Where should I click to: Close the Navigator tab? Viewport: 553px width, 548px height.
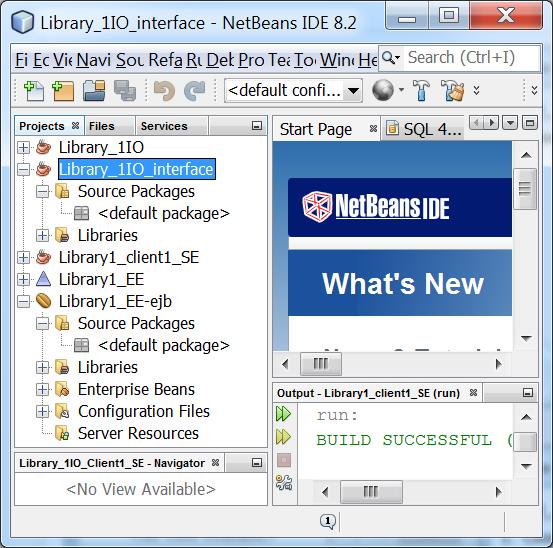coord(215,463)
